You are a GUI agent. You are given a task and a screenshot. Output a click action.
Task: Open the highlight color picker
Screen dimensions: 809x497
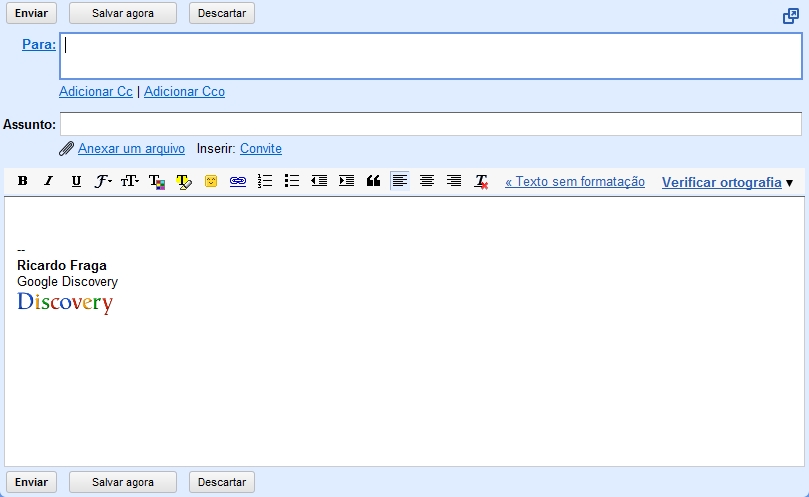tap(184, 182)
